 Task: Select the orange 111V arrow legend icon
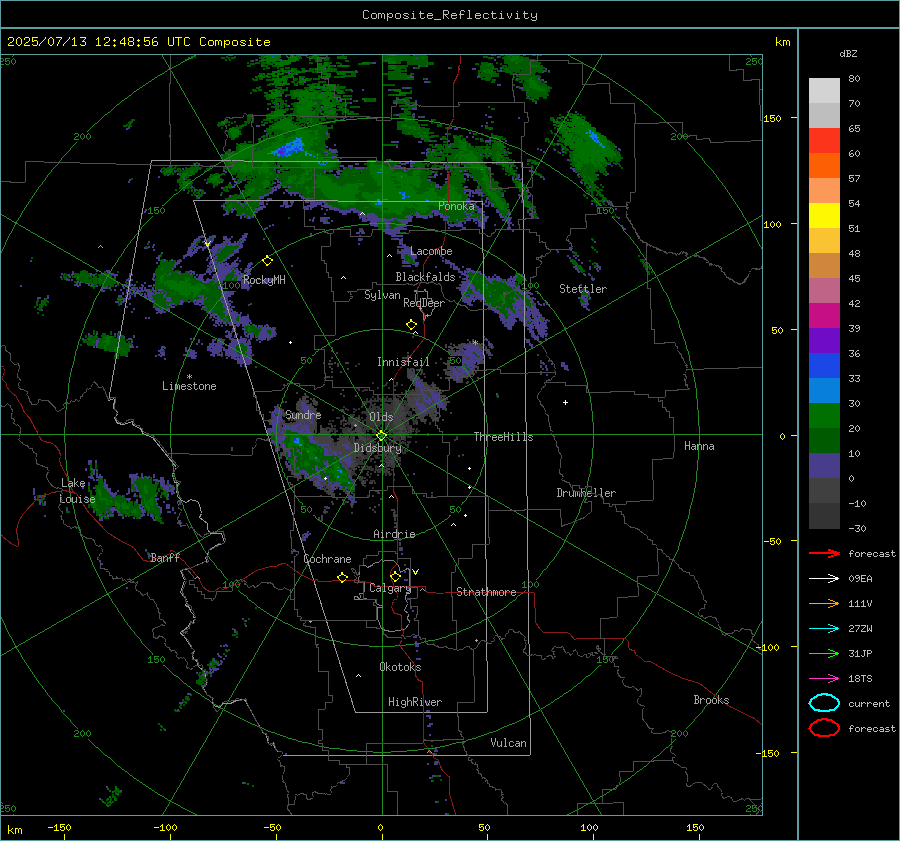pyautogui.click(x=824, y=603)
